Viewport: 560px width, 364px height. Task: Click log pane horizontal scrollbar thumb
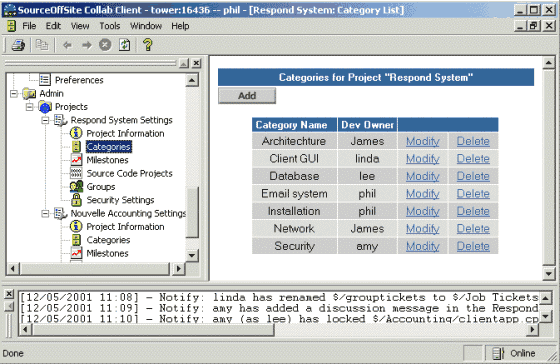pos(154,330)
